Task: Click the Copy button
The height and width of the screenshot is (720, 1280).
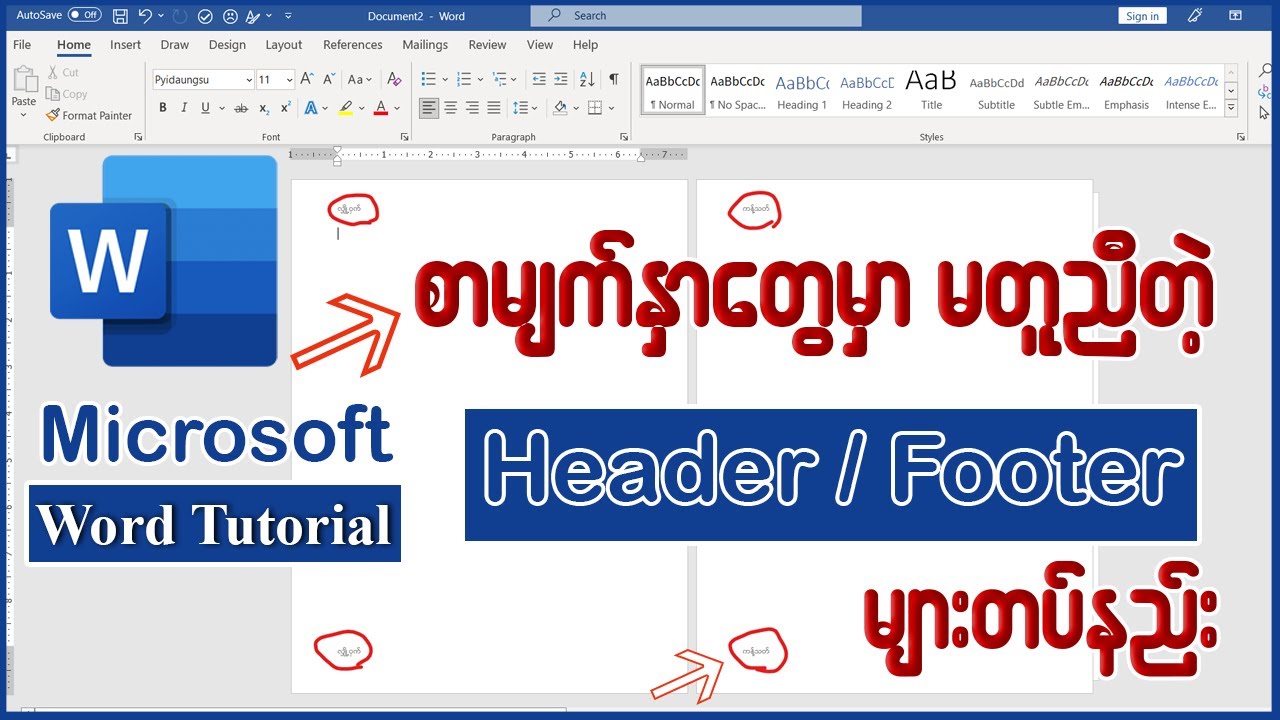Action: 67,94
